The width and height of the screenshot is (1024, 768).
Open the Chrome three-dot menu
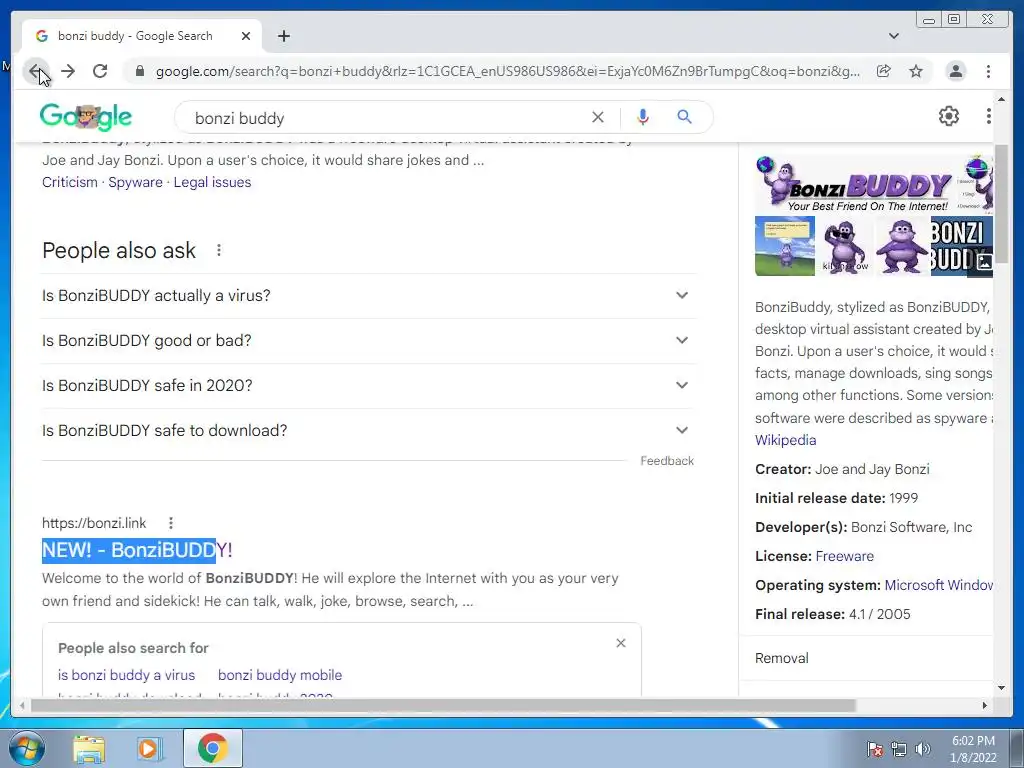pyautogui.click(x=988, y=71)
